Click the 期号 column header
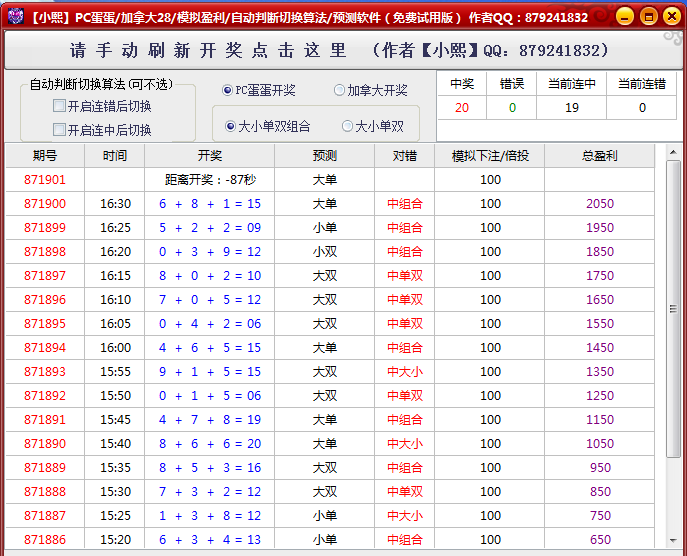This screenshot has width=687, height=556. 45,156
